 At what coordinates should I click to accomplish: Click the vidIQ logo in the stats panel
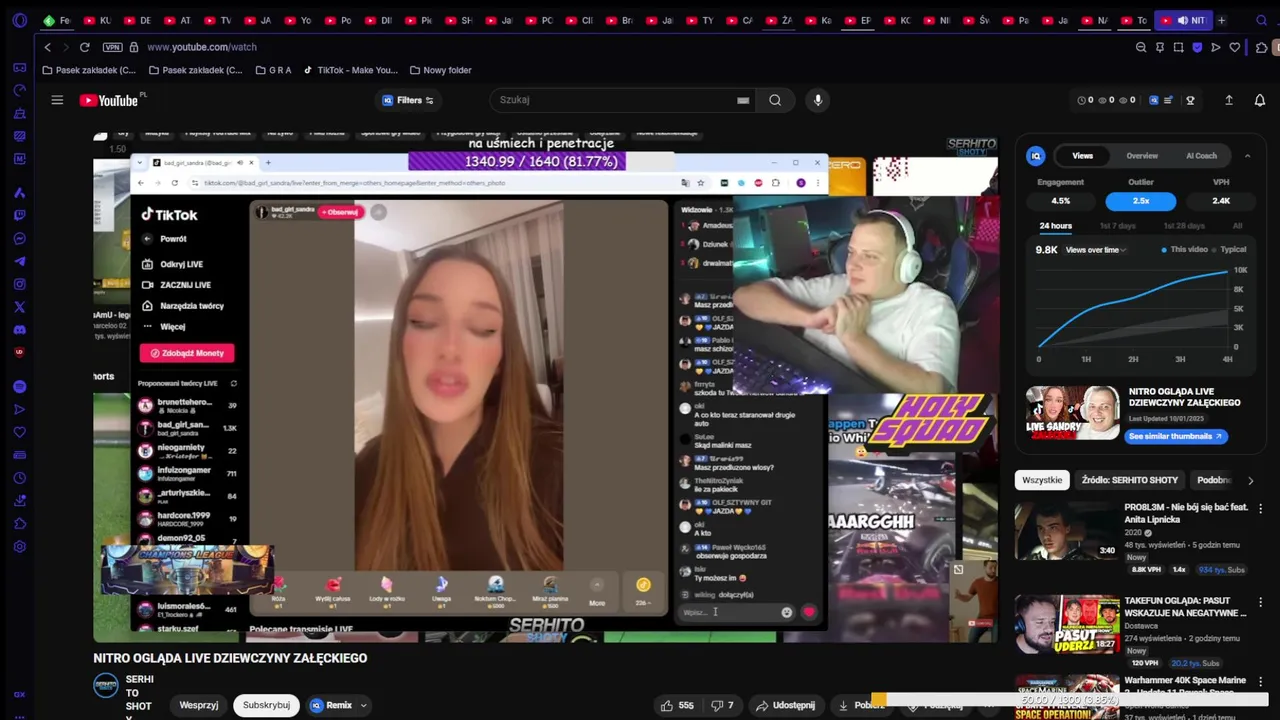click(1036, 156)
